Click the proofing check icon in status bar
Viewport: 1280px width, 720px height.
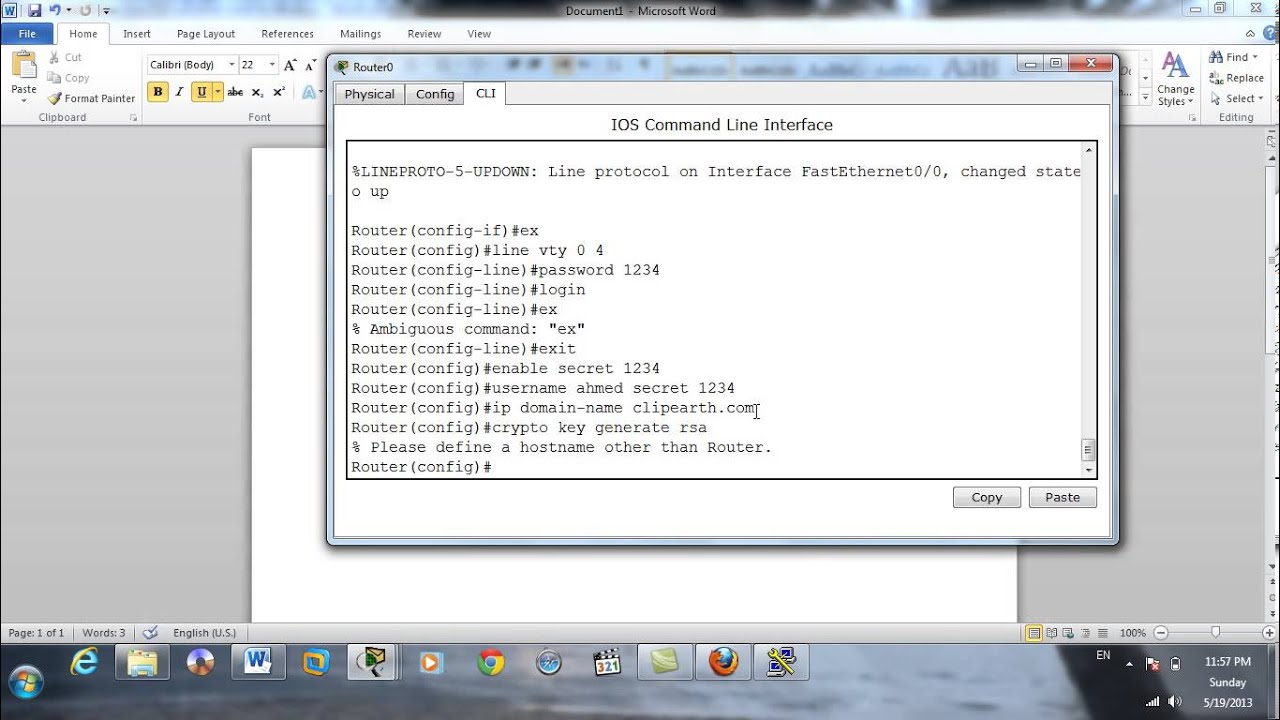(150, 633)
